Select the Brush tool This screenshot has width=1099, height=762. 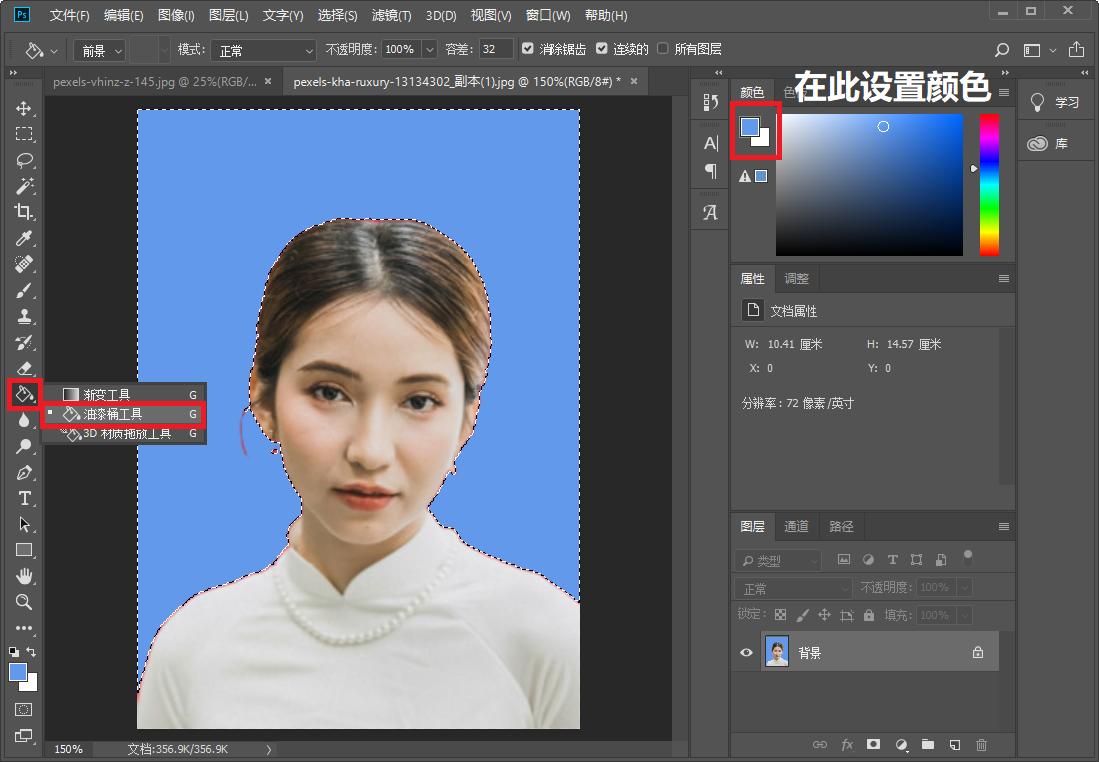(x=24, y=290)
